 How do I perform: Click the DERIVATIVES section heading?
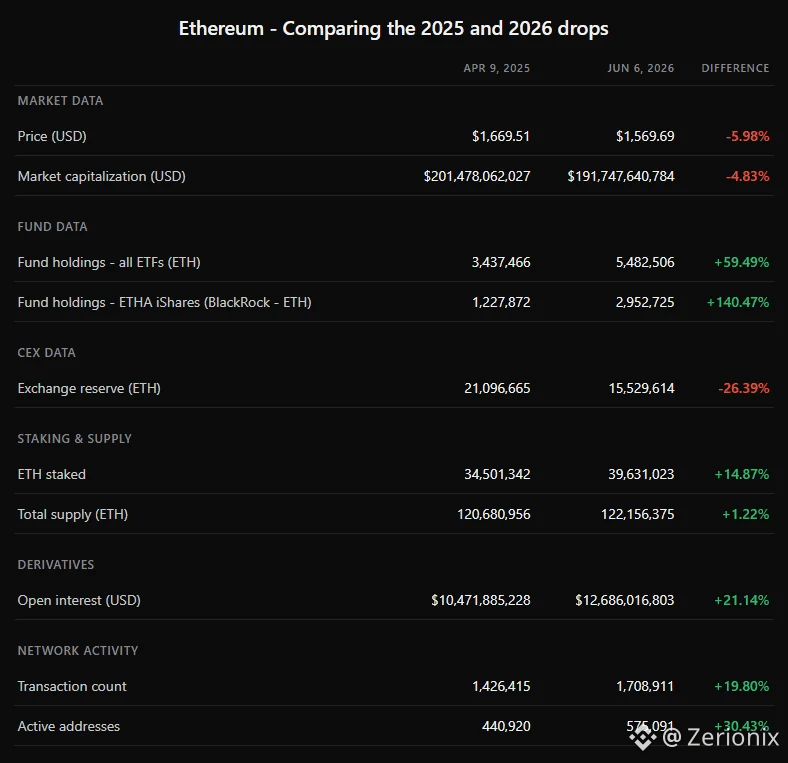pos(56,565)
